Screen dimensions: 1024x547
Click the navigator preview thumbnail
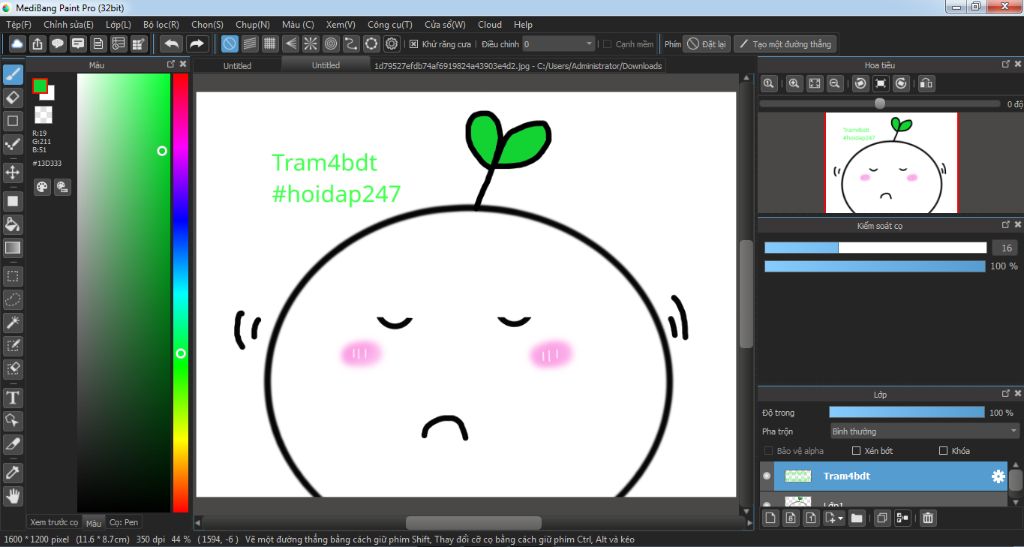point(891,163)
